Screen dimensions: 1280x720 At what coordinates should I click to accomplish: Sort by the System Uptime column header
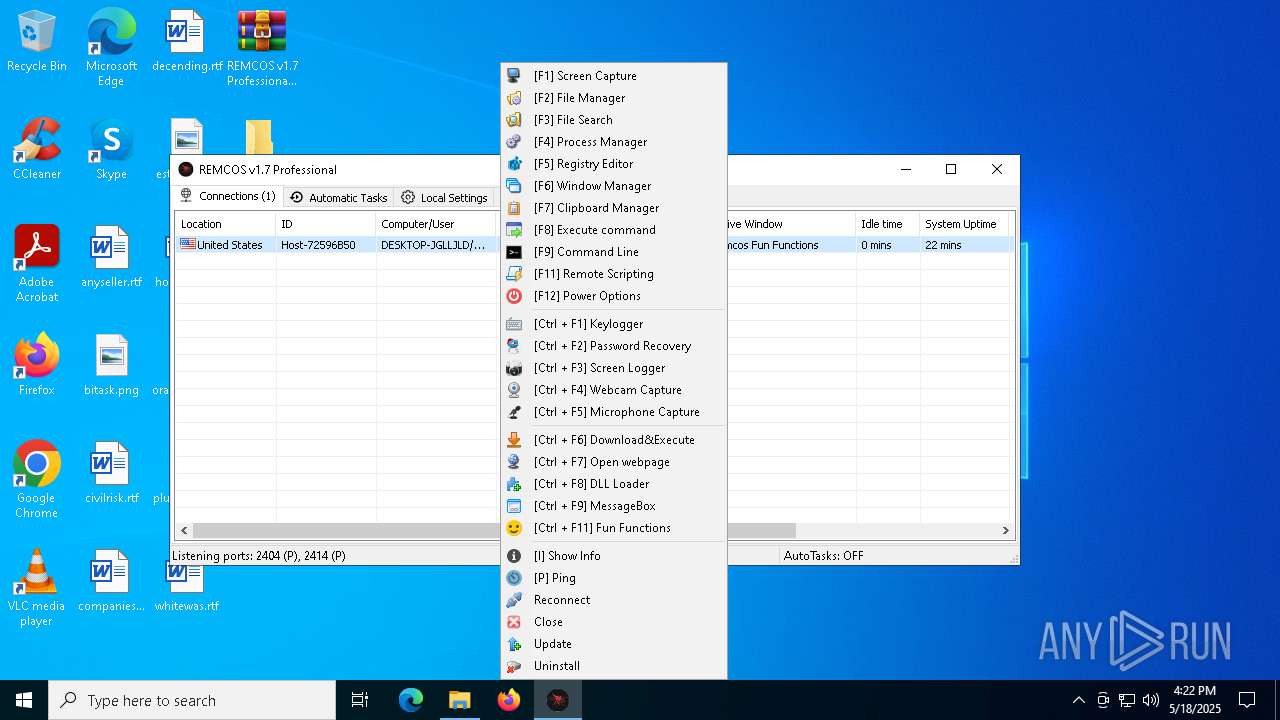tap(965, 224)
